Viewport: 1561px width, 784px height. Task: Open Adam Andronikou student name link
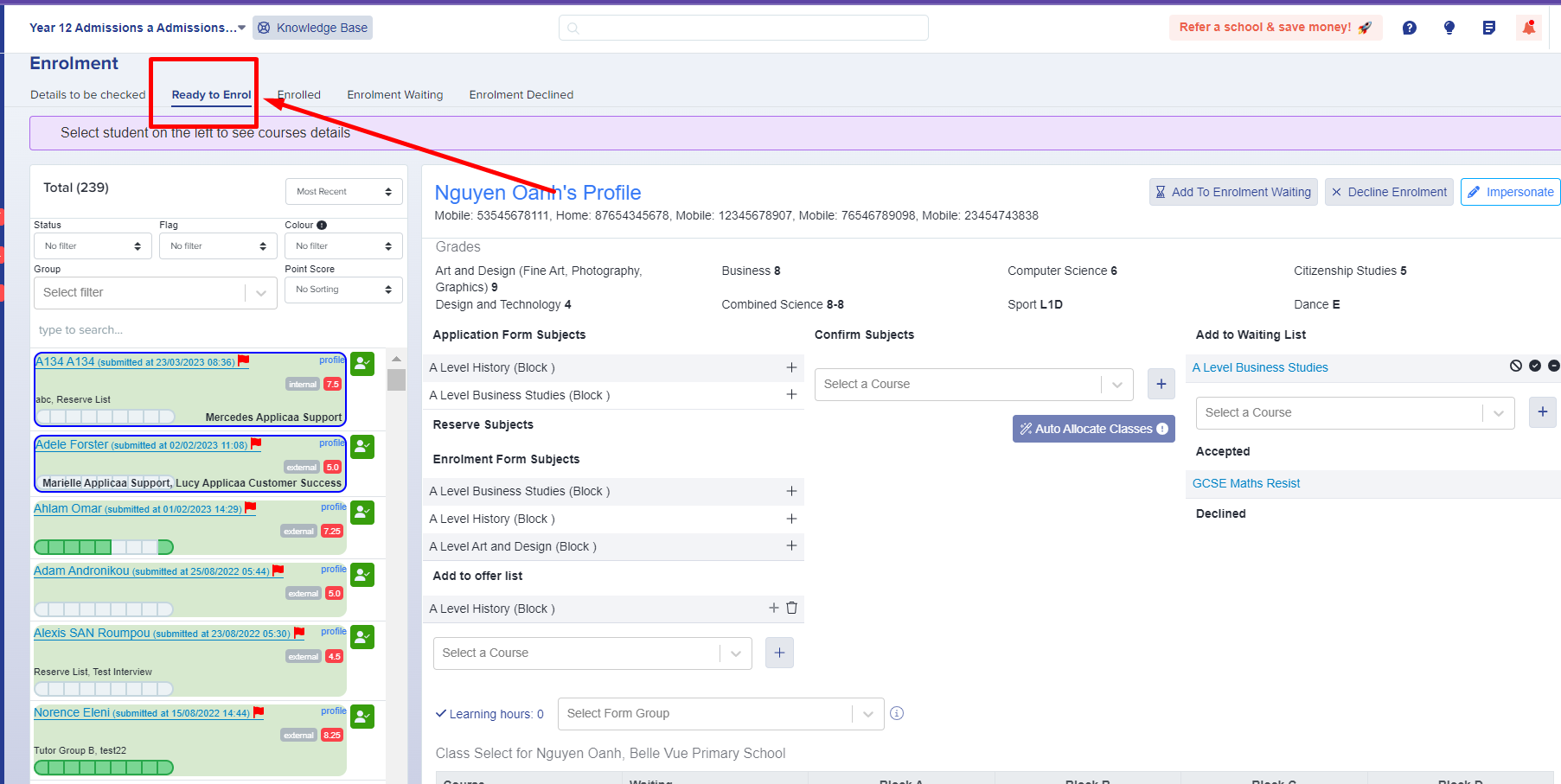coord(81,570)
